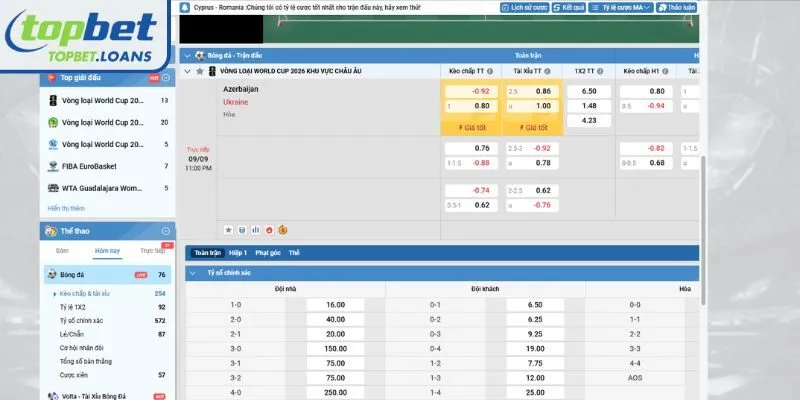Open the Lịch sử cược button

pos(524,7)
